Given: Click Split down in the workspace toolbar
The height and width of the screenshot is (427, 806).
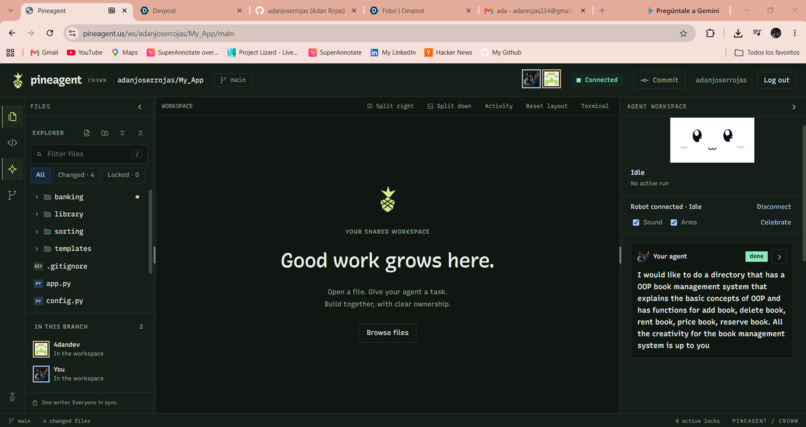Looking at the screenshot, I should tap(449, 106).
